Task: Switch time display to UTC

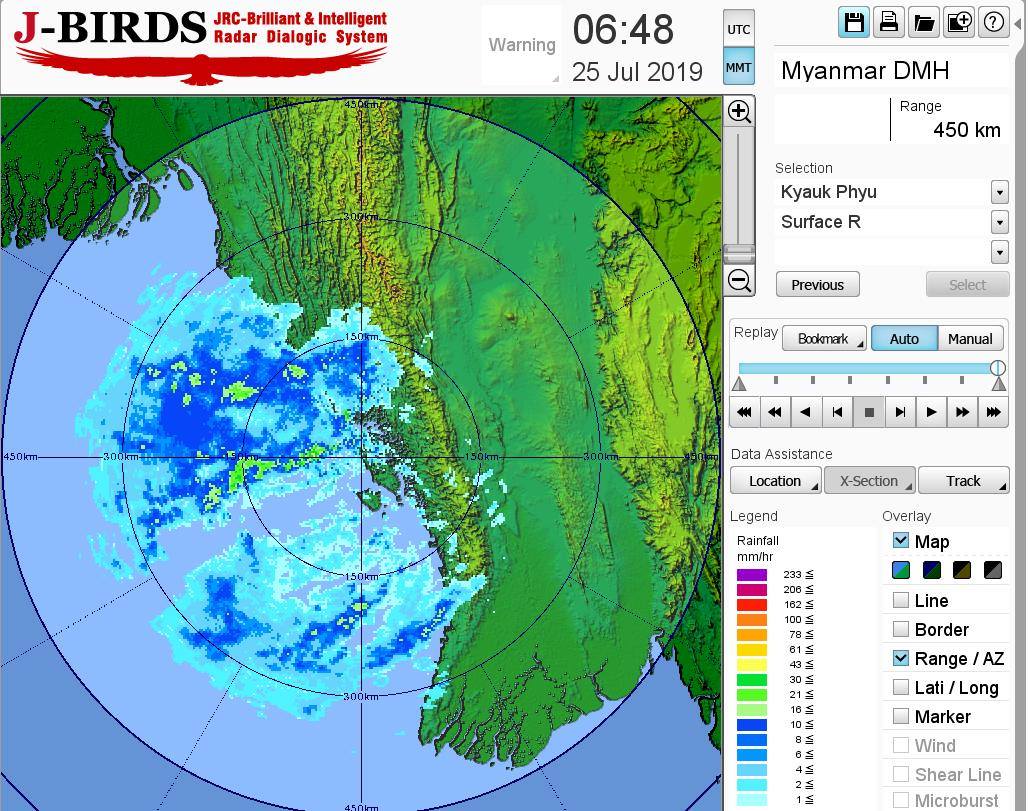Action: click(738, 29)
